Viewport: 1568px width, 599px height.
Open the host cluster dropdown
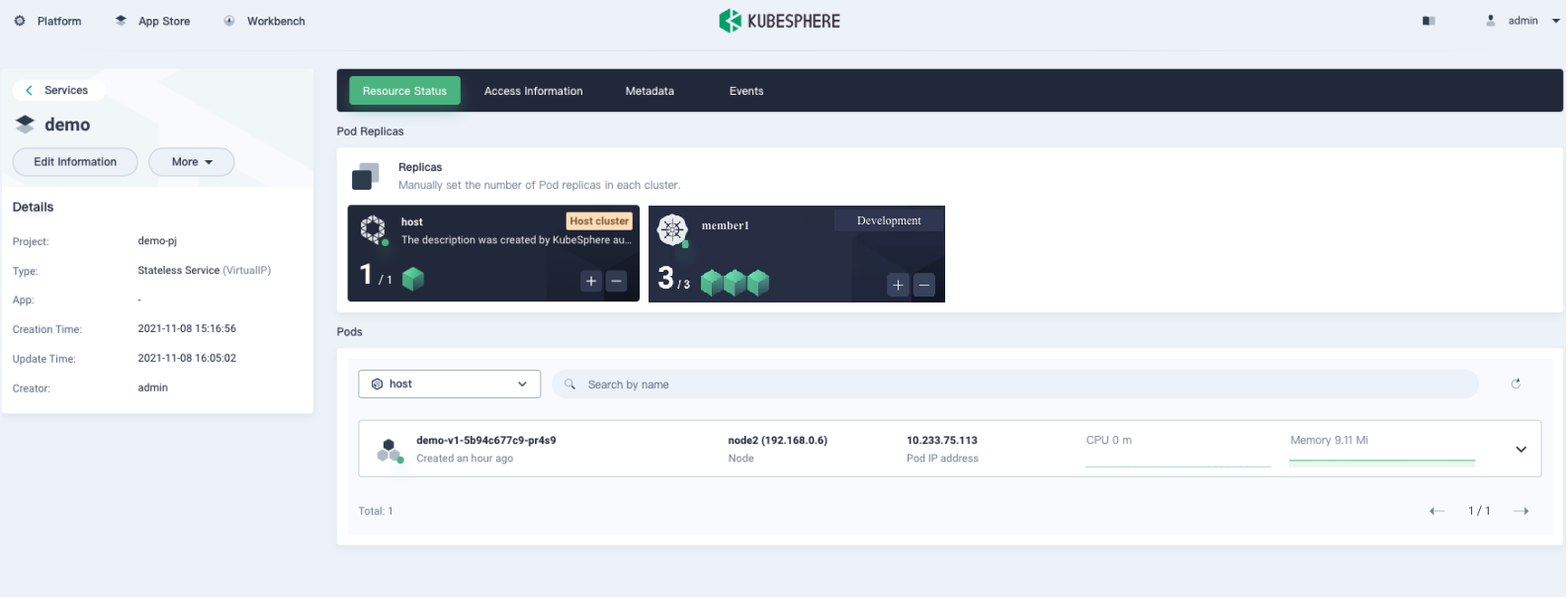pos(449,384)
